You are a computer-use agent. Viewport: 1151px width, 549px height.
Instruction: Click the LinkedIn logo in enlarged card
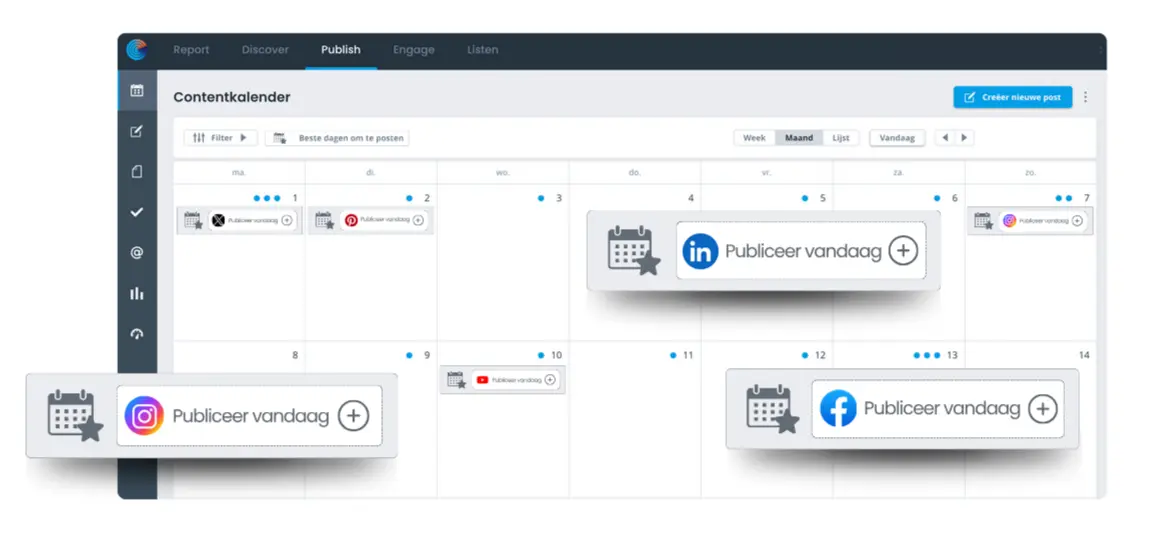click(x=700, y=252)
